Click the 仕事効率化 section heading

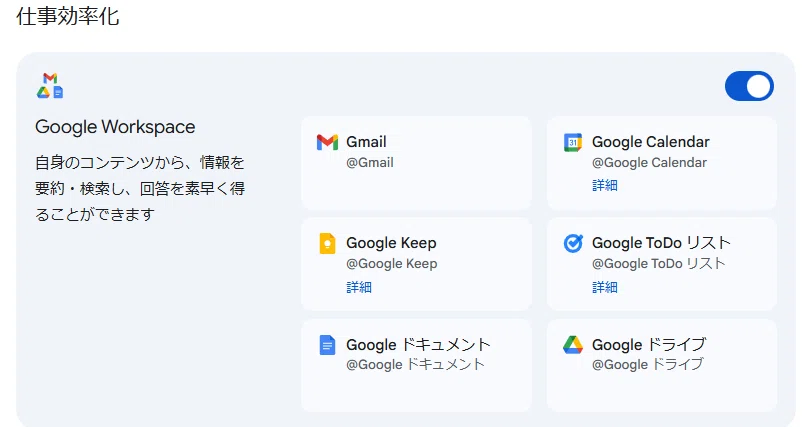68,16
